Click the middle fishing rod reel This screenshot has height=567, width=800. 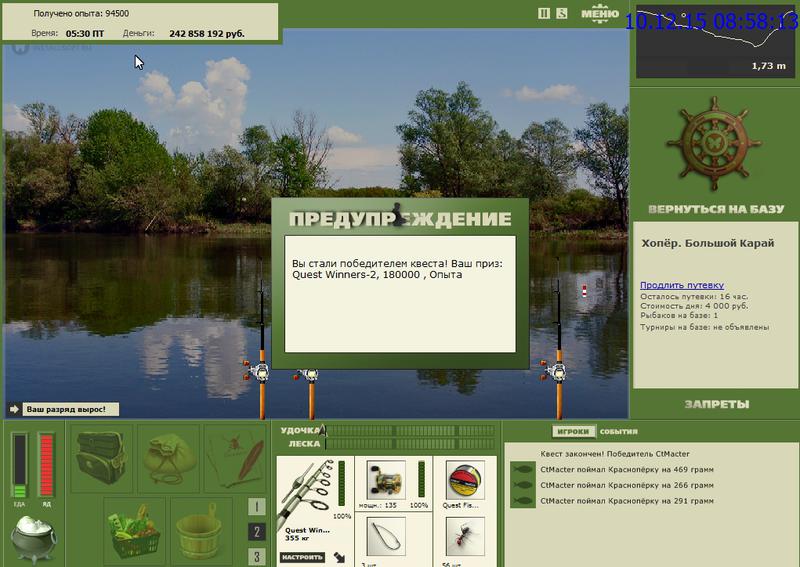pyautogui.click(x=308, y=376)
